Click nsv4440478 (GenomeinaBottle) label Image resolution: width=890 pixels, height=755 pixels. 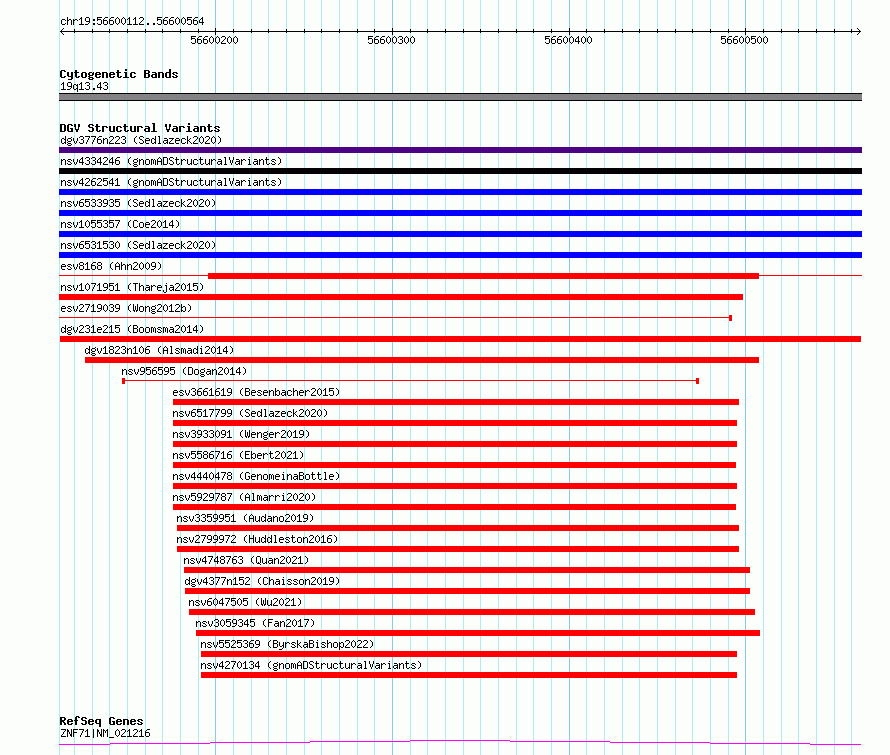coord(256,476)
